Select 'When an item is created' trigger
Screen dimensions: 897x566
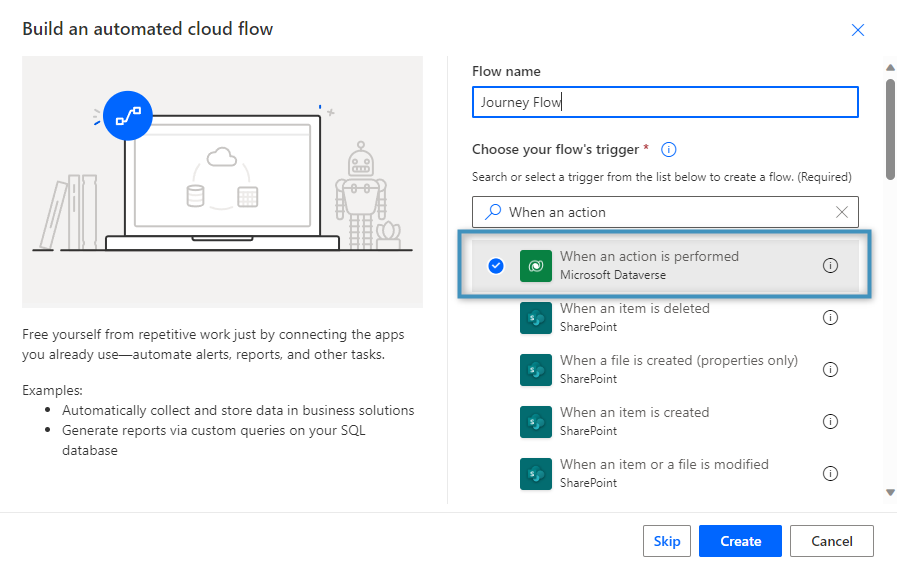(x=665, y=422)
